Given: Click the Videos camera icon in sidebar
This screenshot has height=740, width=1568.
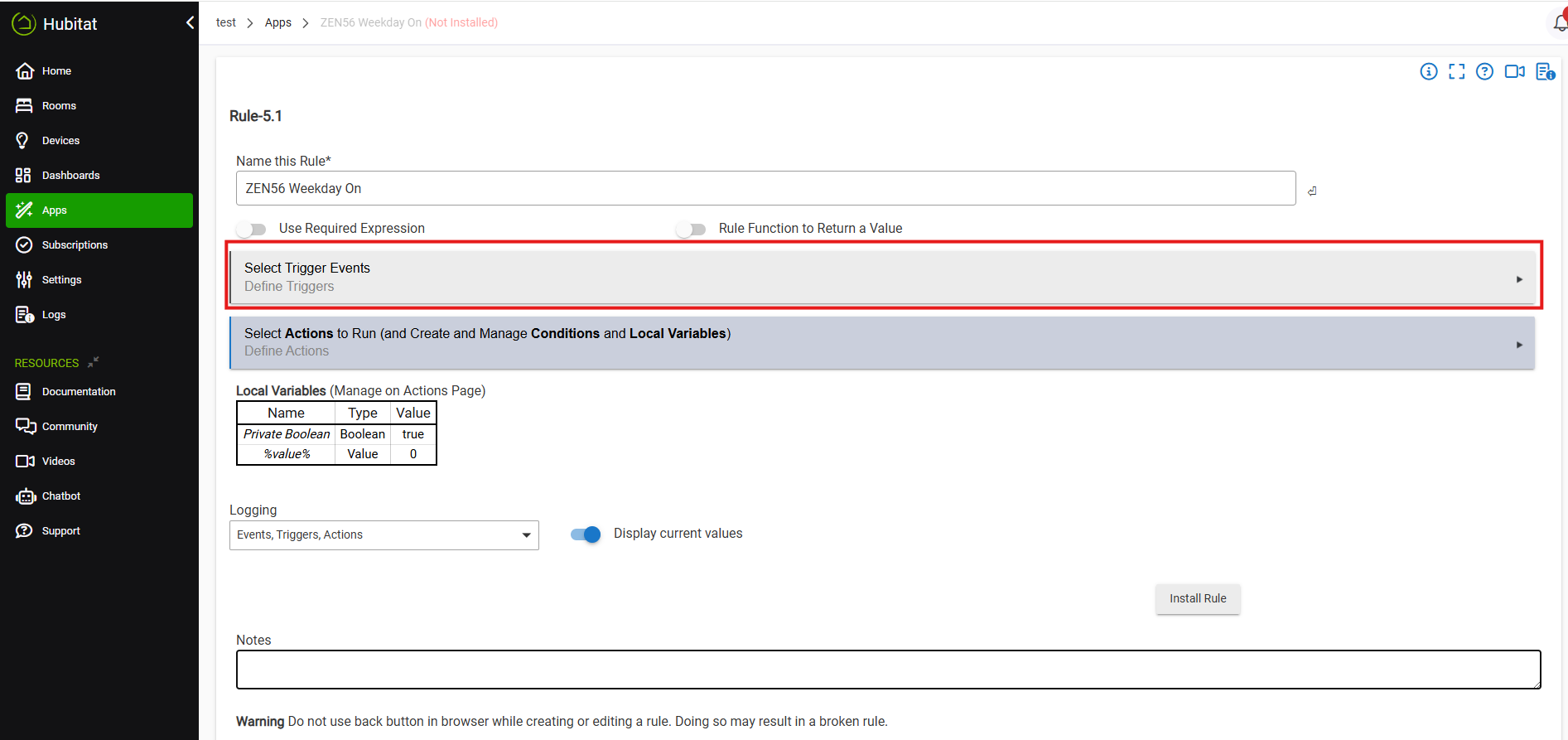Looking at the screenshot, I should (x=25, y=462).
